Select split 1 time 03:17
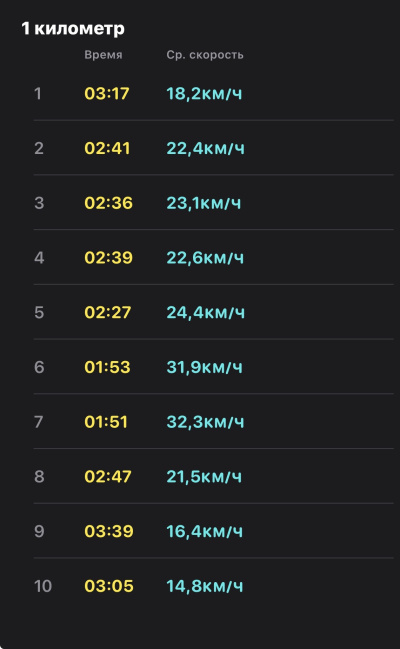 tap(107, 94)
